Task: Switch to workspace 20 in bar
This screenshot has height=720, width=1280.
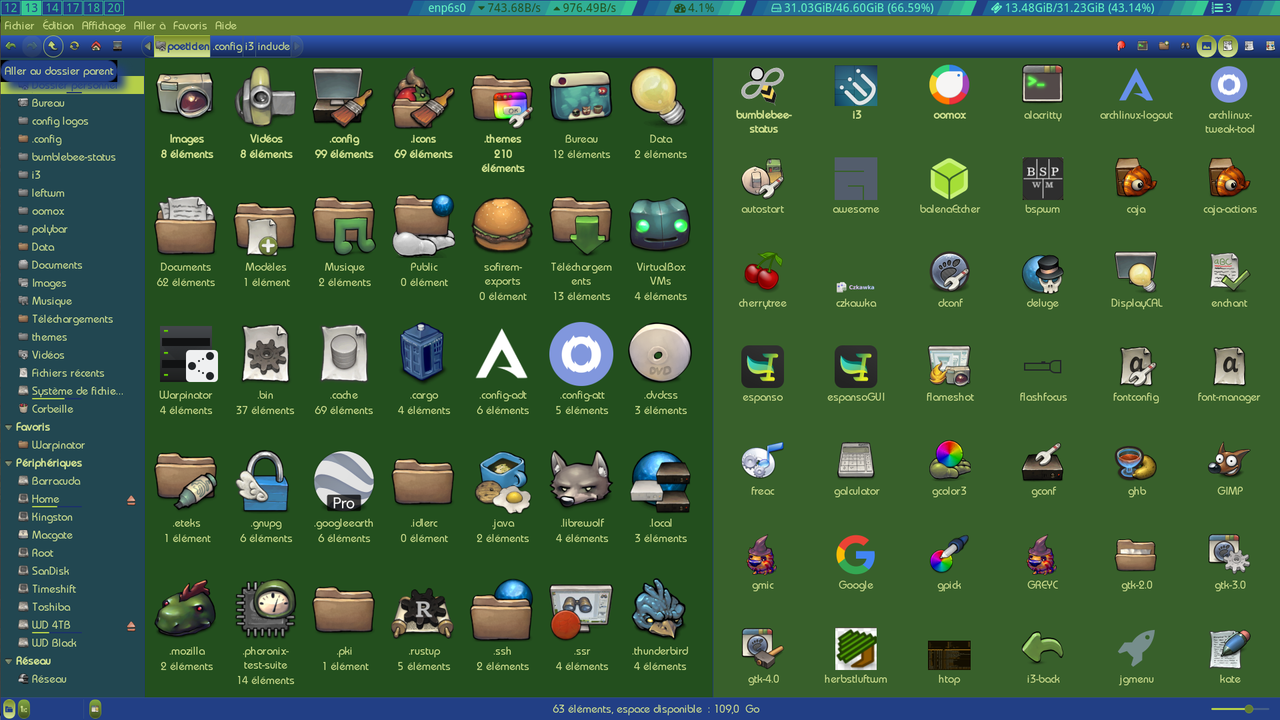Action: (114, 8)
